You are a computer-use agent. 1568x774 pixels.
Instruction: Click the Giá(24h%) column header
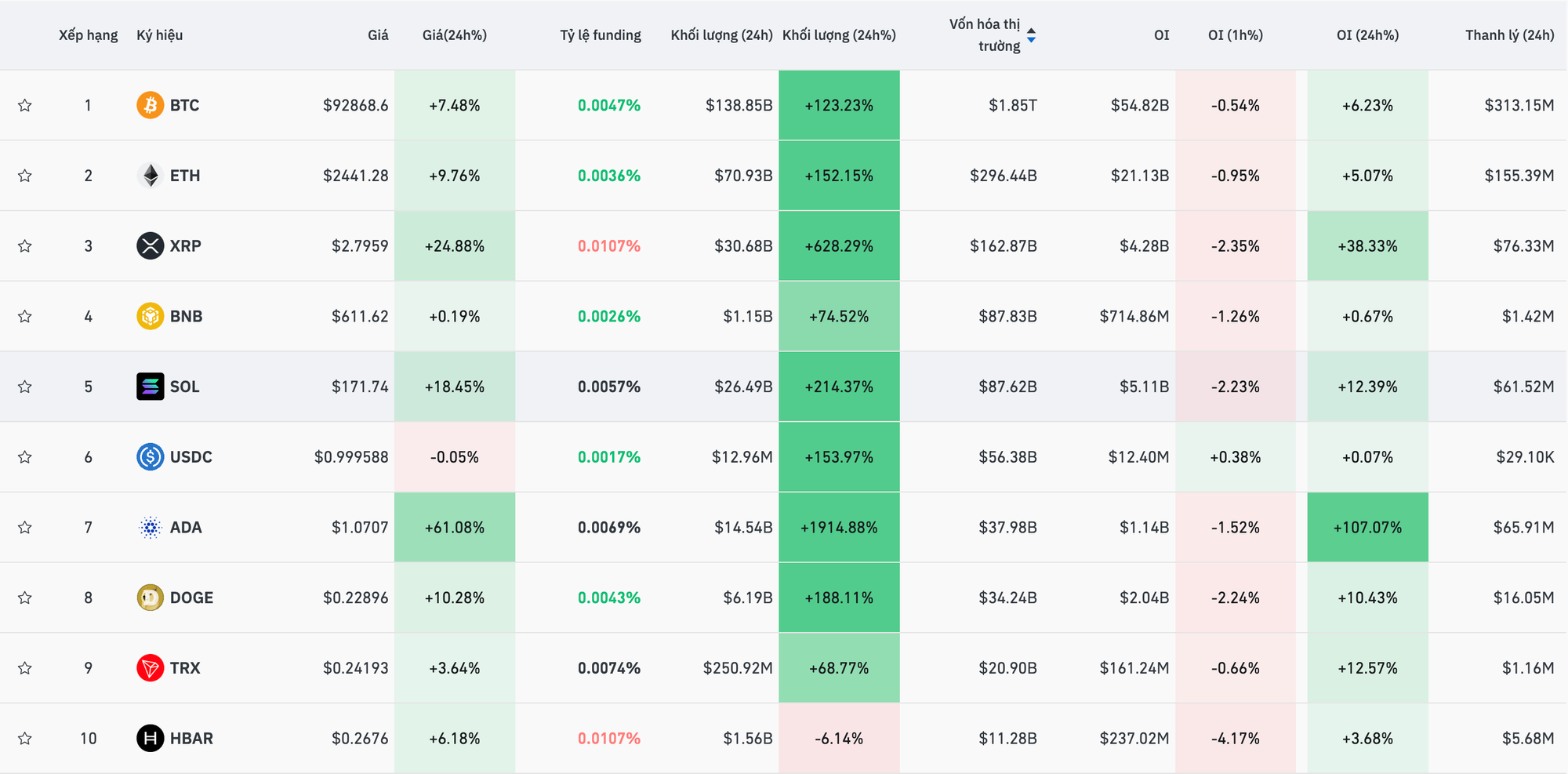coord(454,35)
